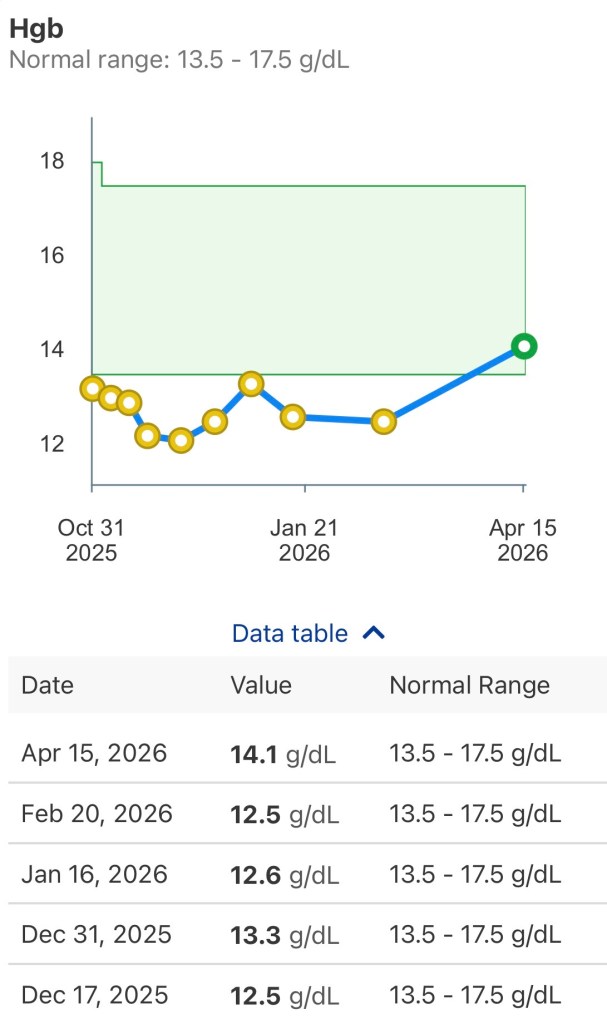Click the second early-November chart marker
The height and width of the screenshot is (1024, 607).
pos(110,396)
